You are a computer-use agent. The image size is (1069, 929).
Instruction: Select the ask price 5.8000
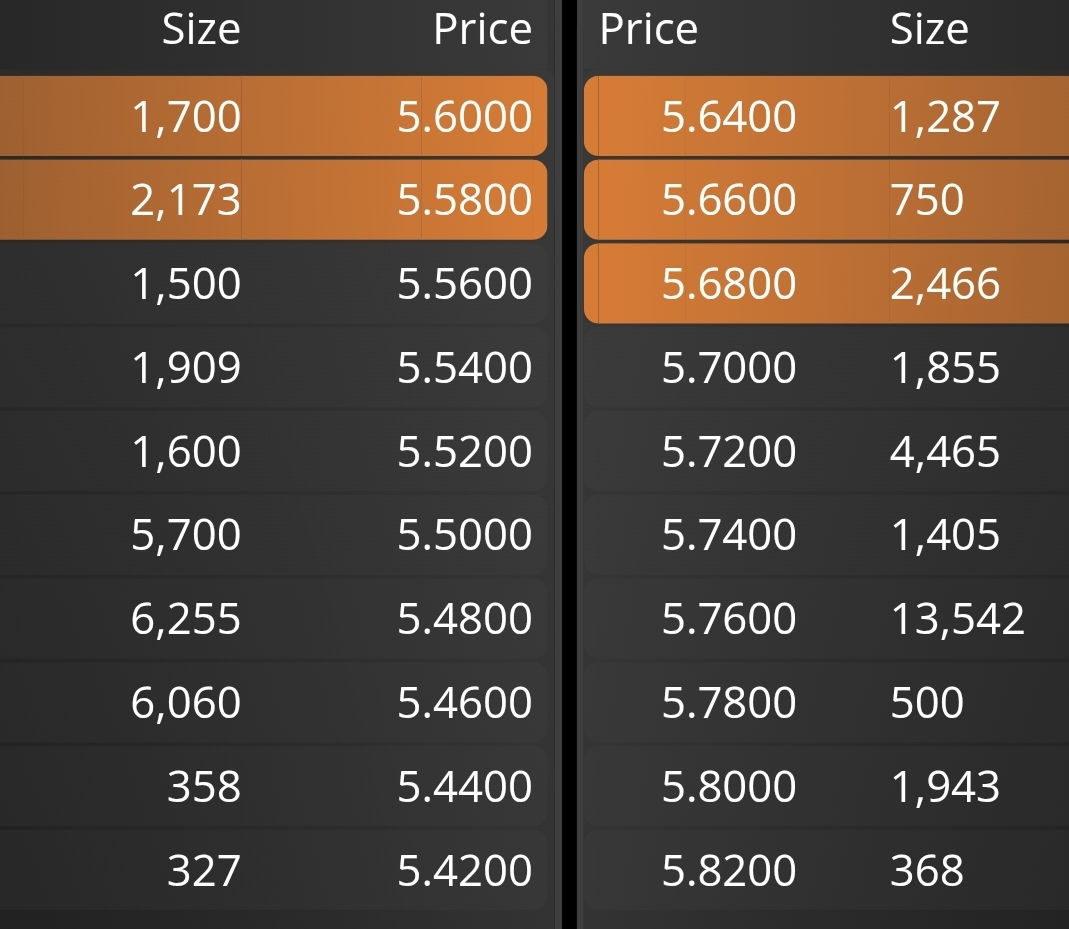coord(729,787)
